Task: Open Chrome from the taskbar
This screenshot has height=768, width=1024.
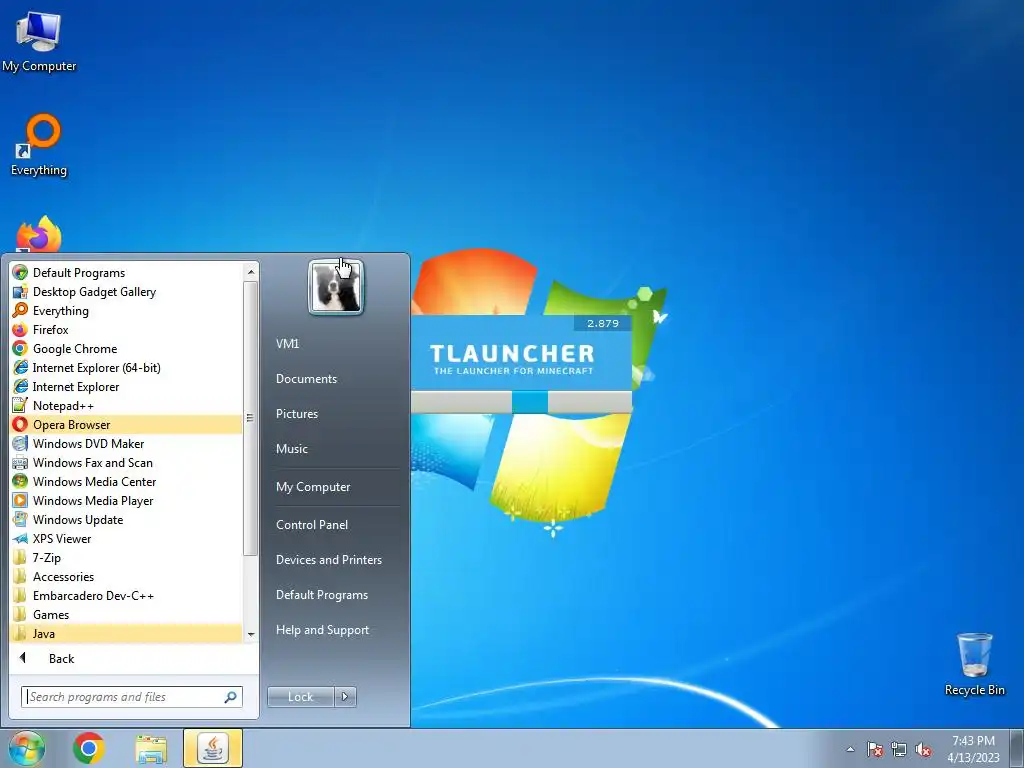Action: point(89,748)
